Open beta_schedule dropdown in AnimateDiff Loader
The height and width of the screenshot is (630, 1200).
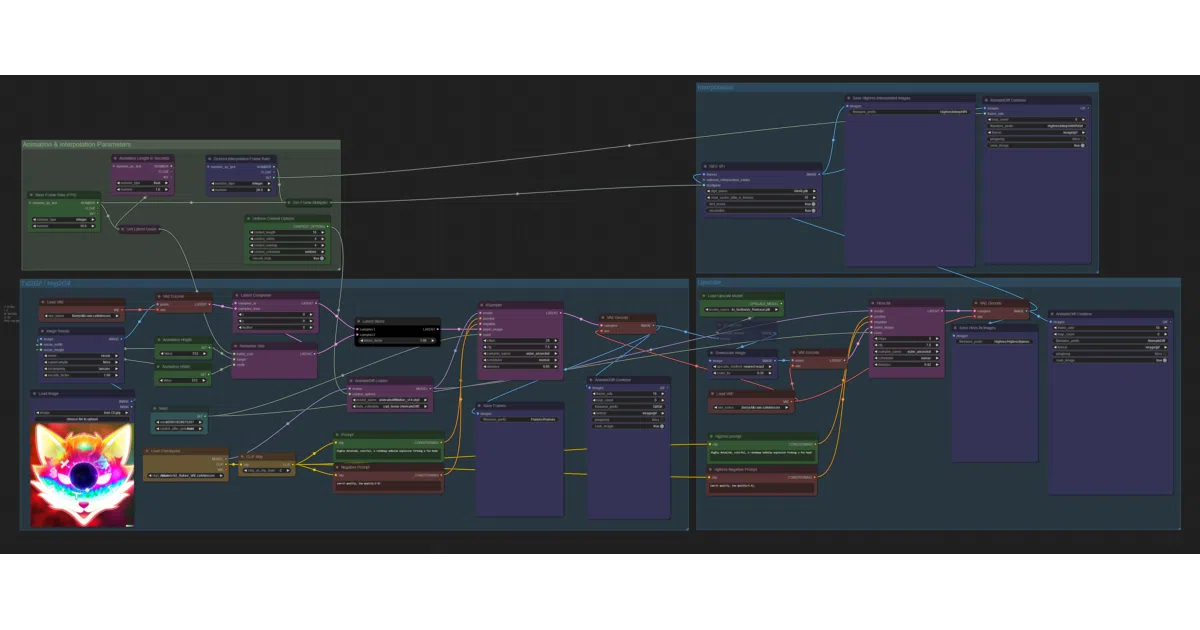[x=390, y=406]
